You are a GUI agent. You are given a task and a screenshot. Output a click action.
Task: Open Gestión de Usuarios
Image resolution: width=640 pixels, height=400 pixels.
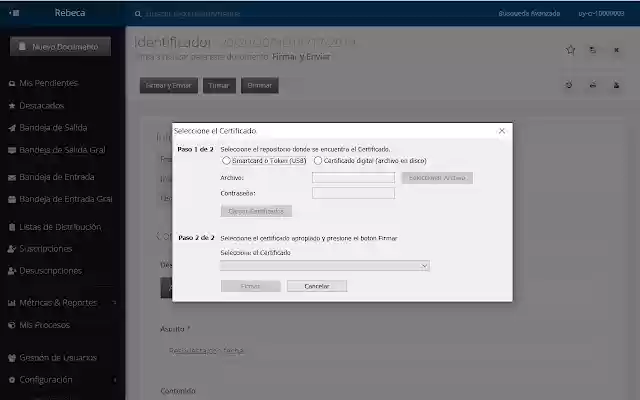[x=58, y=358]
